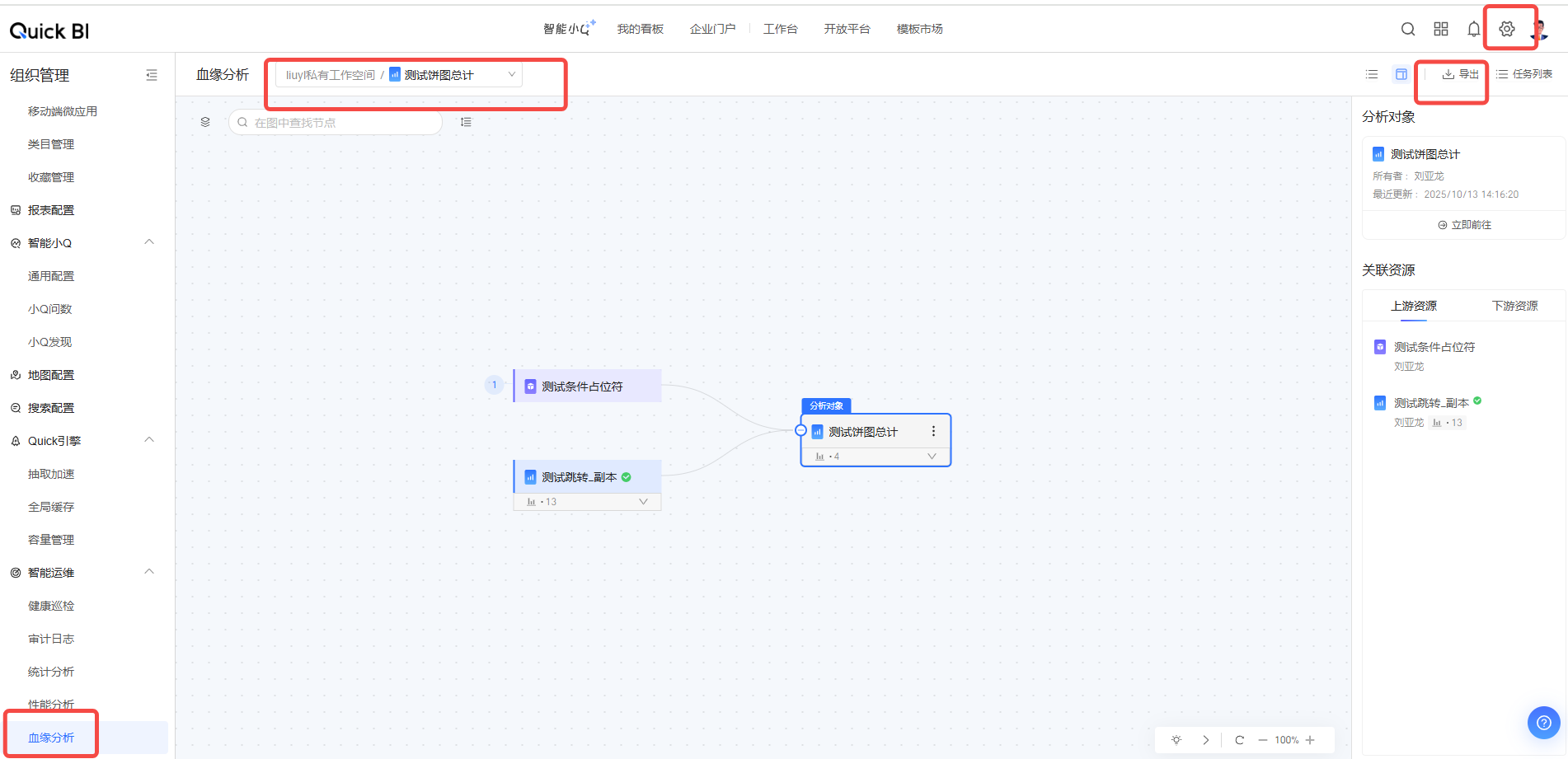Click the 立即前往 link

pyautogui.click(x=1464, y=225)
